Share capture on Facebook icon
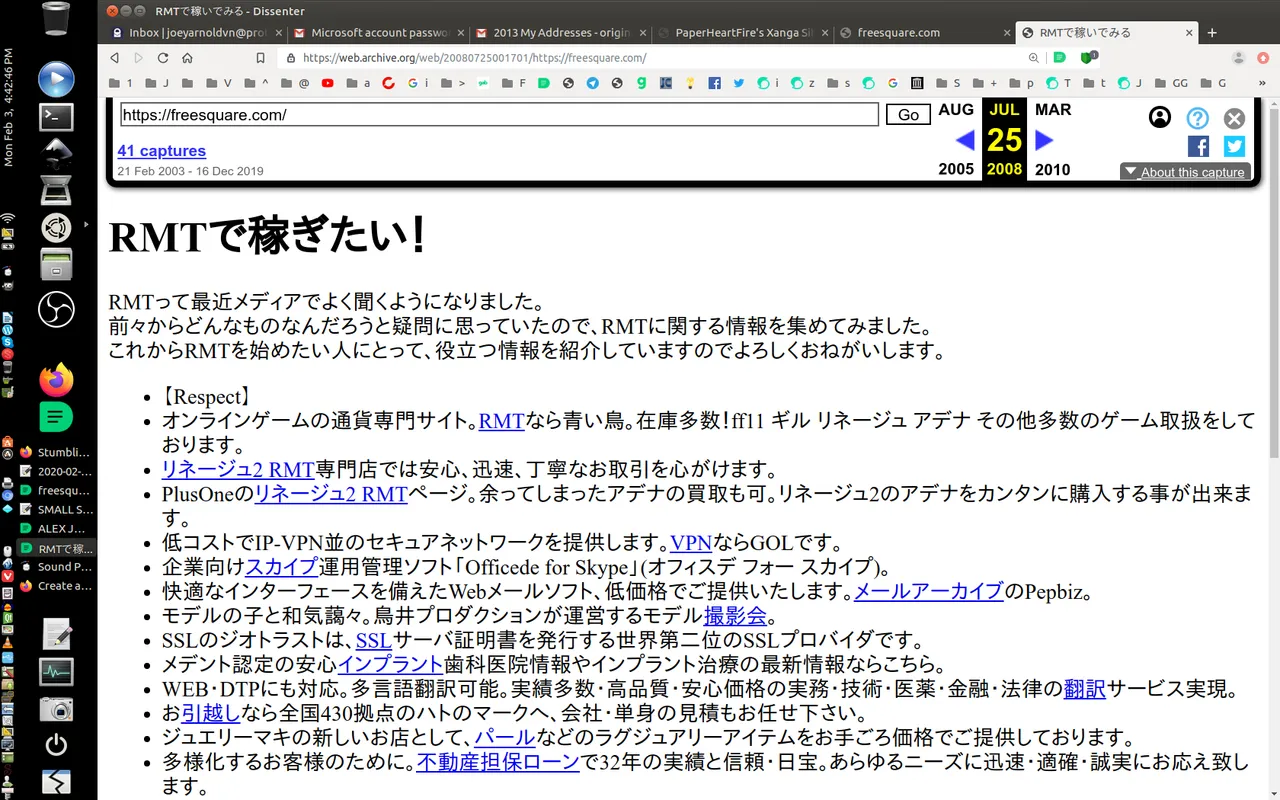The image size is (1280, 800). [x=1198, y=146]
